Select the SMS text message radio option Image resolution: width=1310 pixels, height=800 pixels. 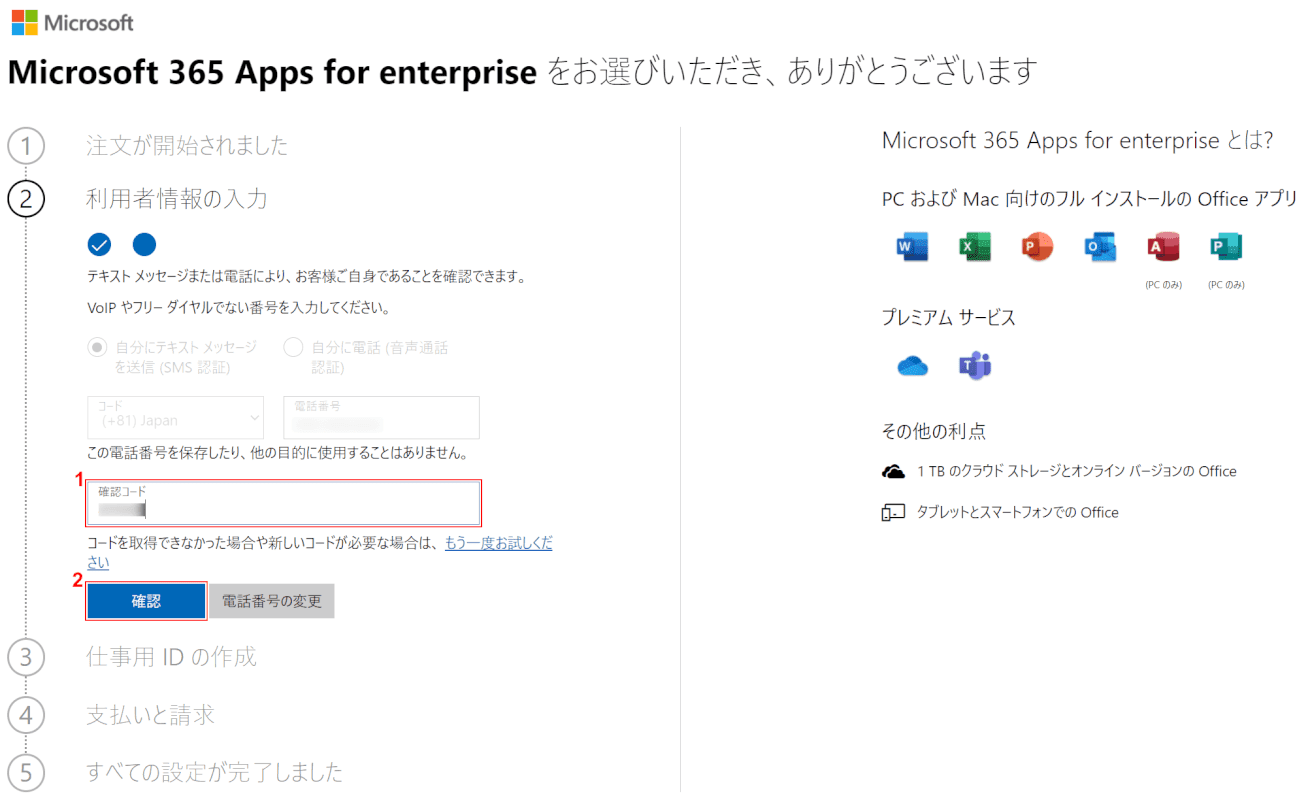97,347
